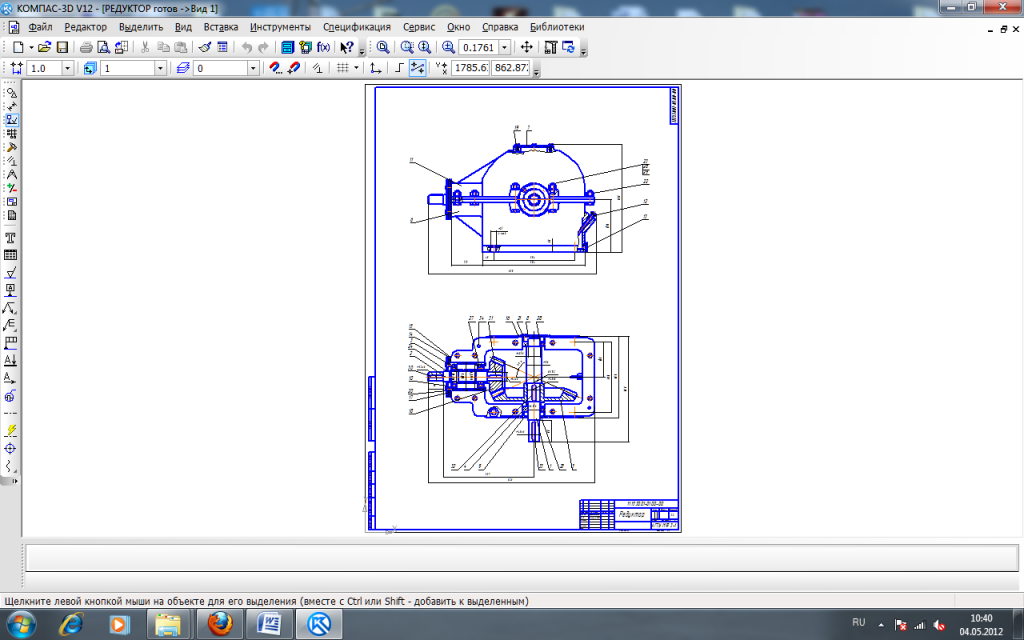Click the zoom value field 0.1761

point(478,47)
